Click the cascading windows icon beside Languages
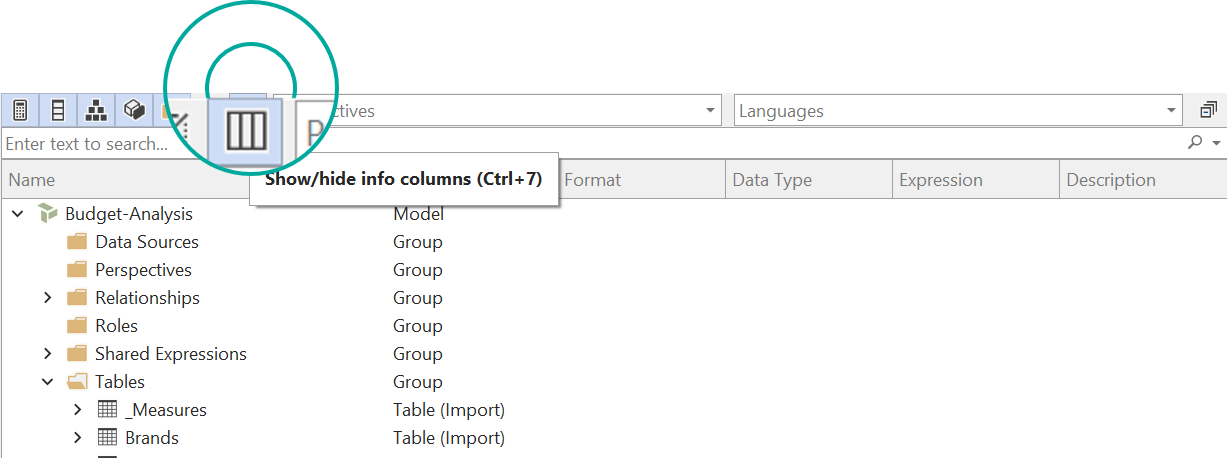Screen dimensions: 1227x458 click(1208, 110)
